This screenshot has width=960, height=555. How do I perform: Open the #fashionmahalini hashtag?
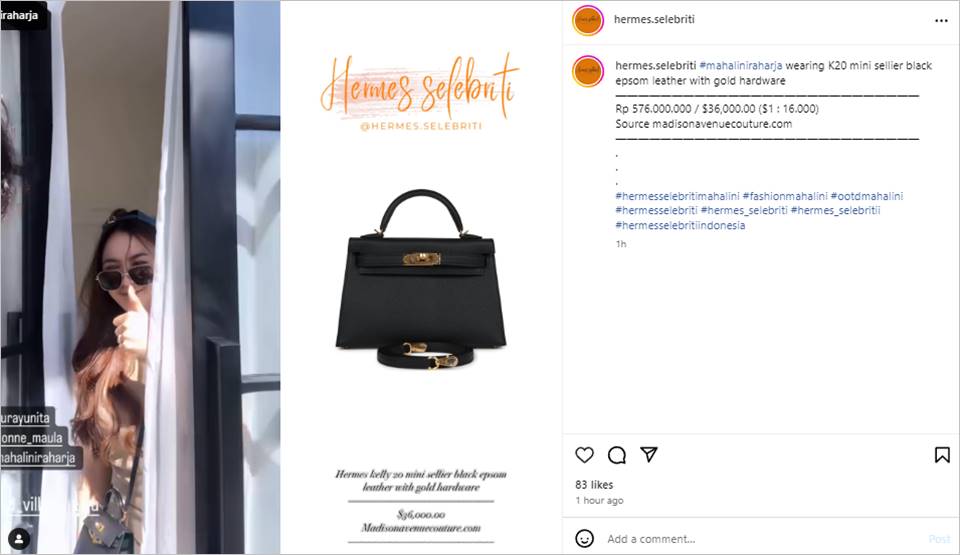(784, 196)
